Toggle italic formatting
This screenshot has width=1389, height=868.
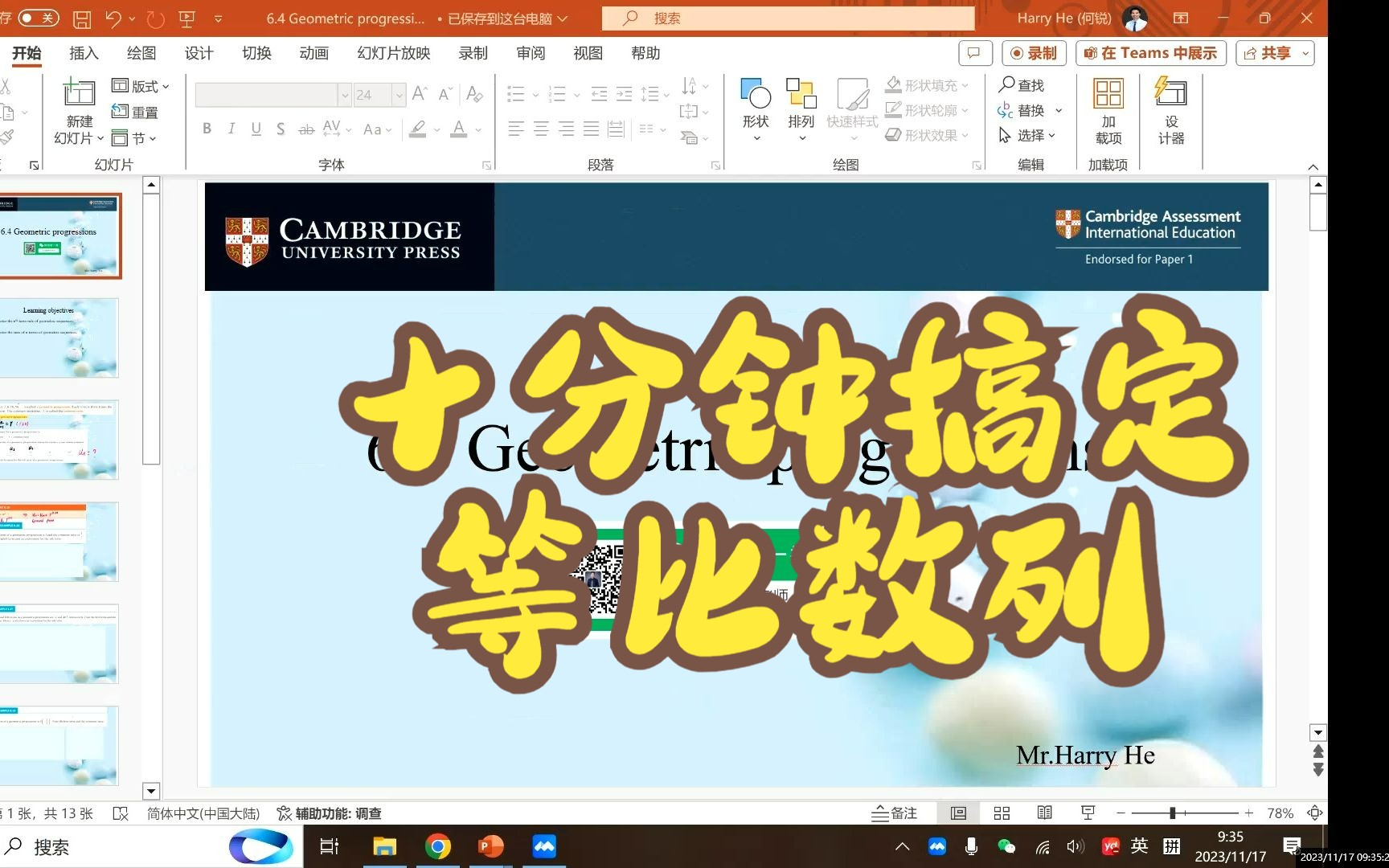click(231, 128)
